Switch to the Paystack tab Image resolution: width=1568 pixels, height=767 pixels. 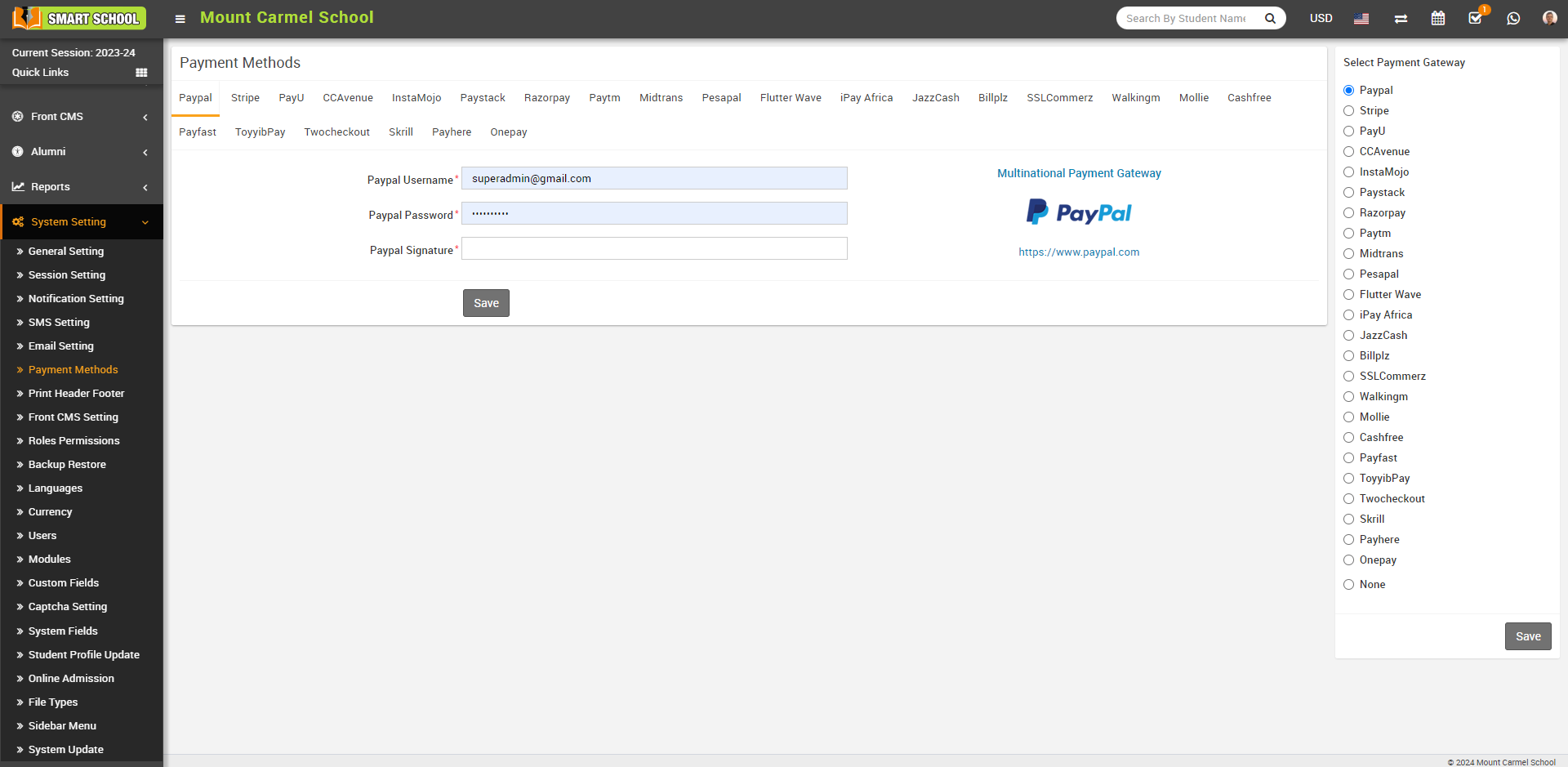[x=483, y=98]
